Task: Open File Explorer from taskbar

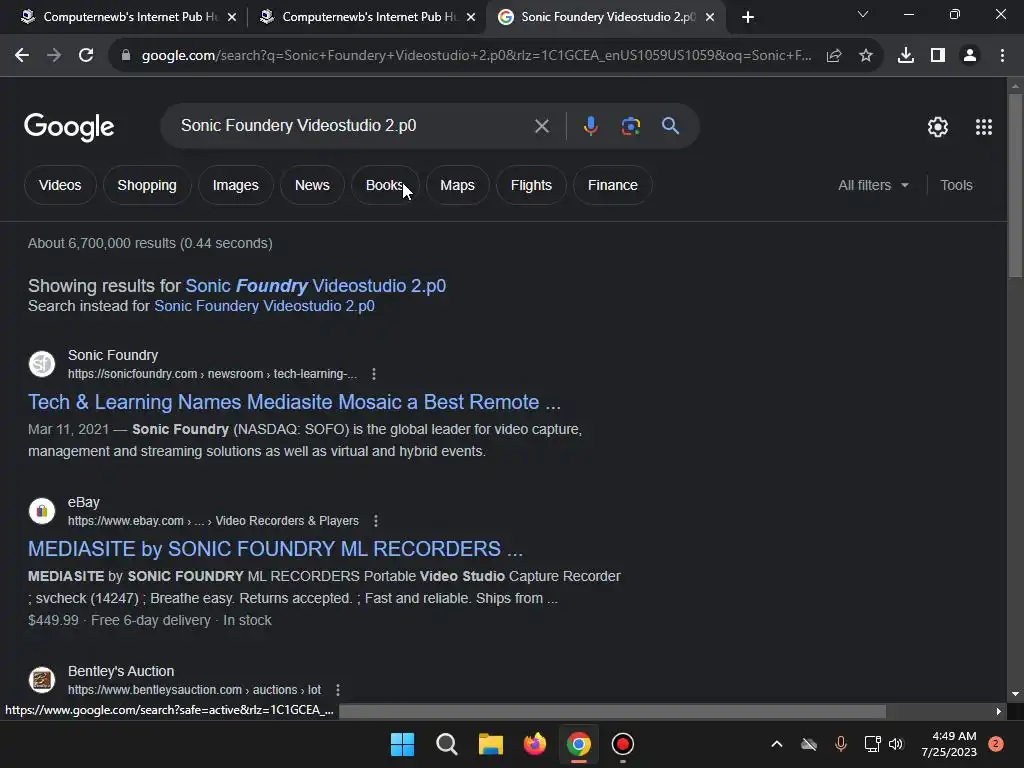Action: tap(490, 744)
